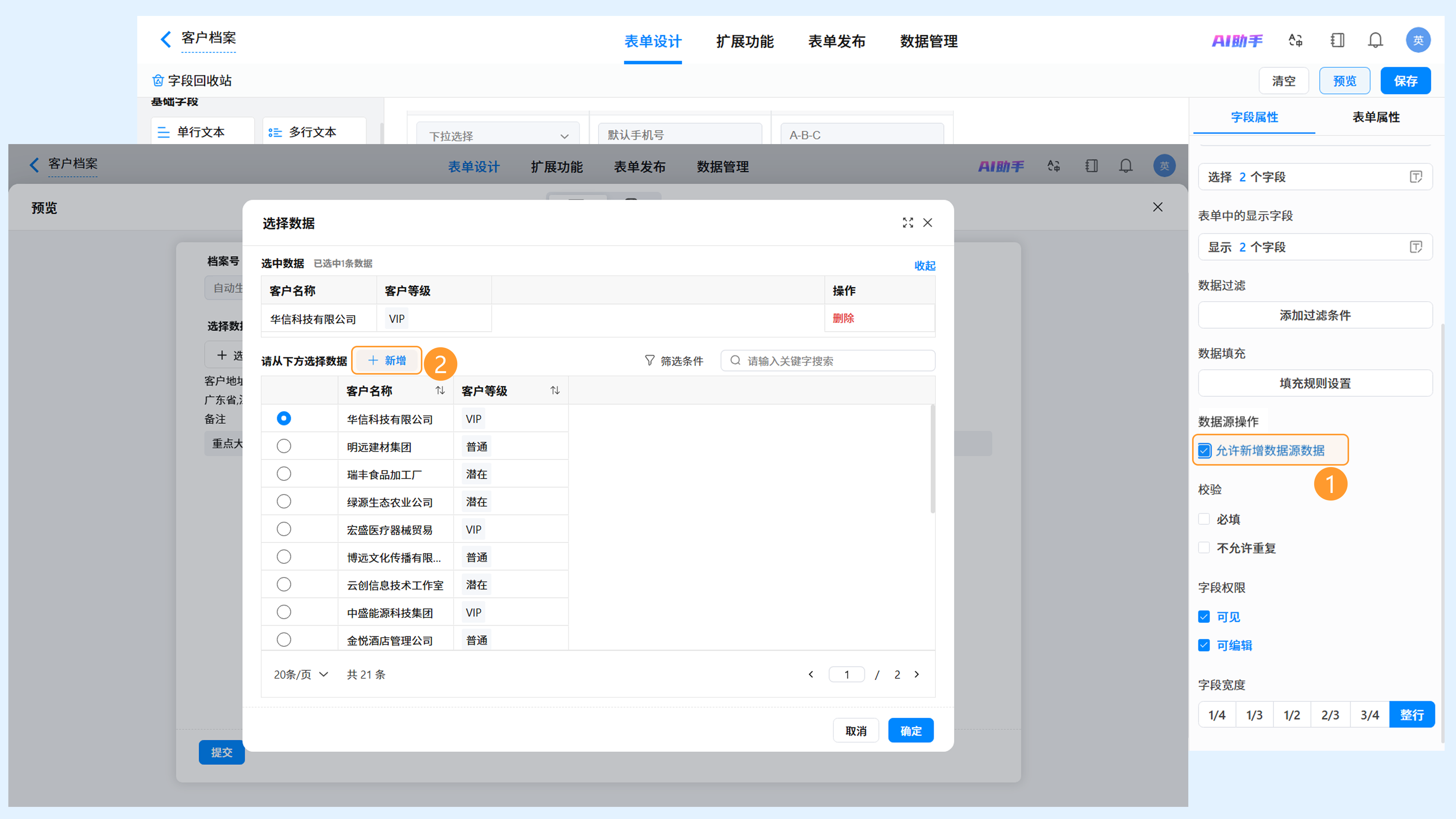The height and width of the screenshot is (819, 1456).
Task: Click the 新增 button in the dialog
Action: click(387, 361)
